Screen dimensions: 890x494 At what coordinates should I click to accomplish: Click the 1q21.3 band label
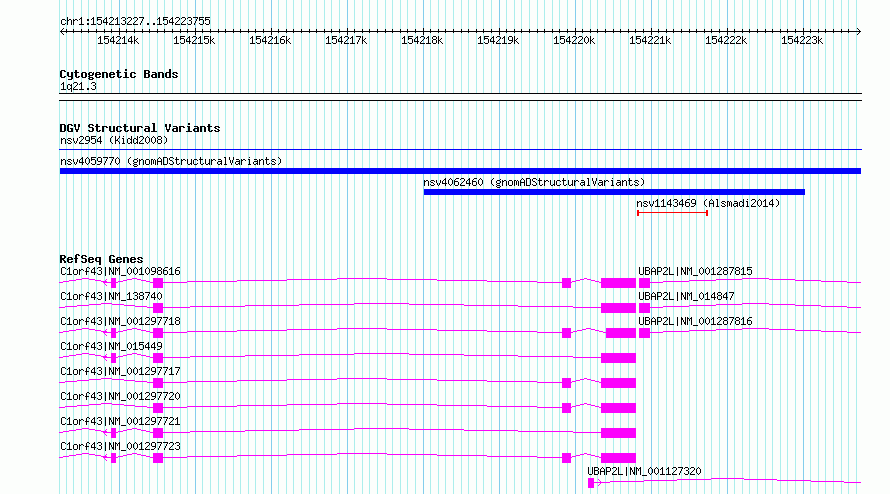(x=78, y=86)
